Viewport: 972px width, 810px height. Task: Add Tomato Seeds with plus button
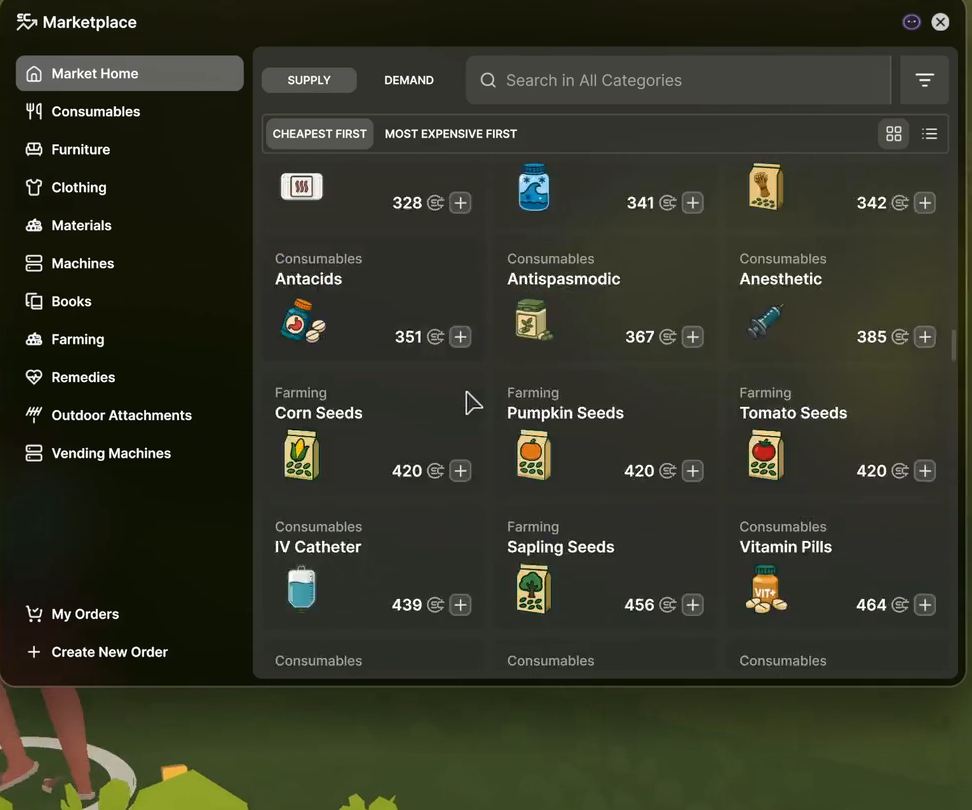click(925, 470)
